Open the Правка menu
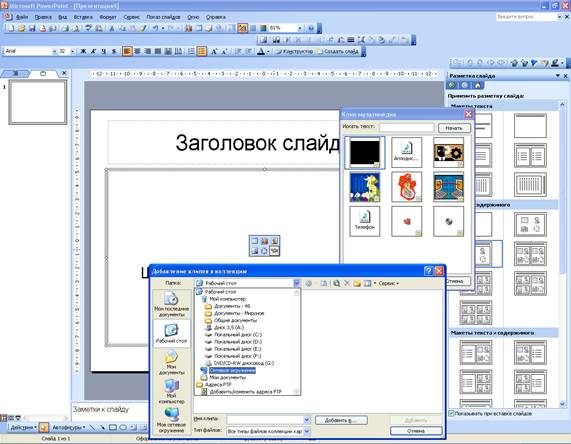This screenshot has height=444, width=571. click(43, 17)
